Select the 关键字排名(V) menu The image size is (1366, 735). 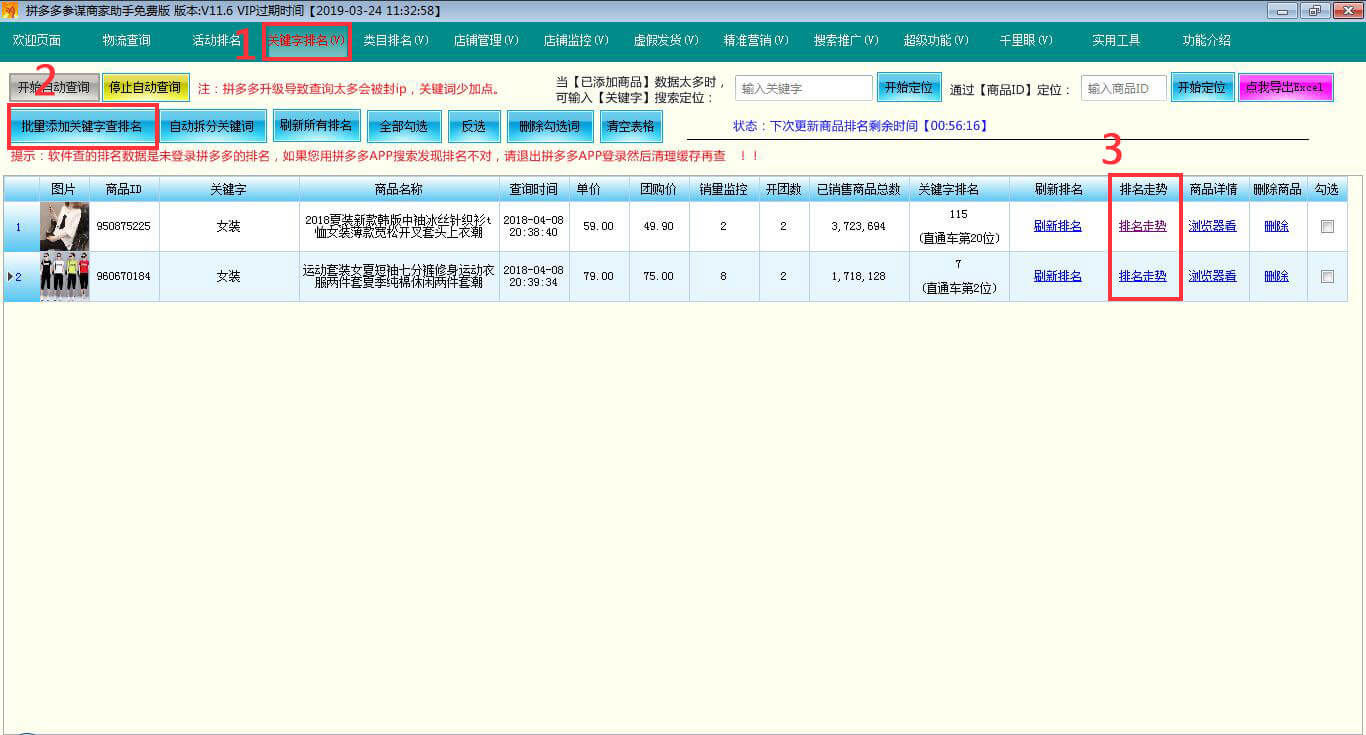306,41
